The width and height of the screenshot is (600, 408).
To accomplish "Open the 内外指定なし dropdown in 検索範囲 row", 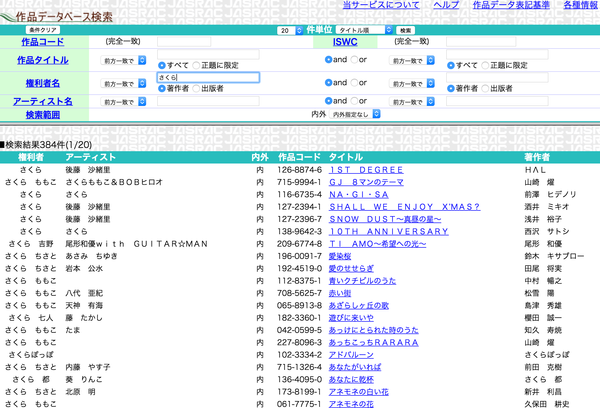I will tap(356, 115).
